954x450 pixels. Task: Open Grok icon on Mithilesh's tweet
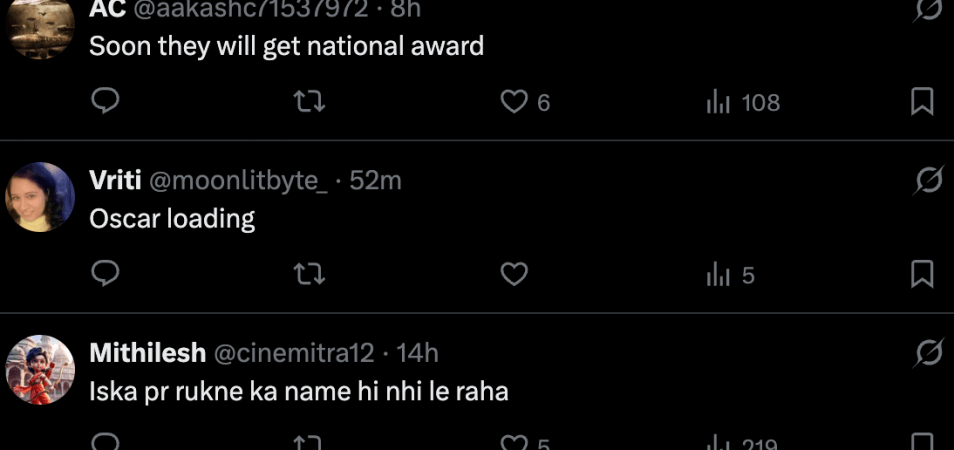928,353
